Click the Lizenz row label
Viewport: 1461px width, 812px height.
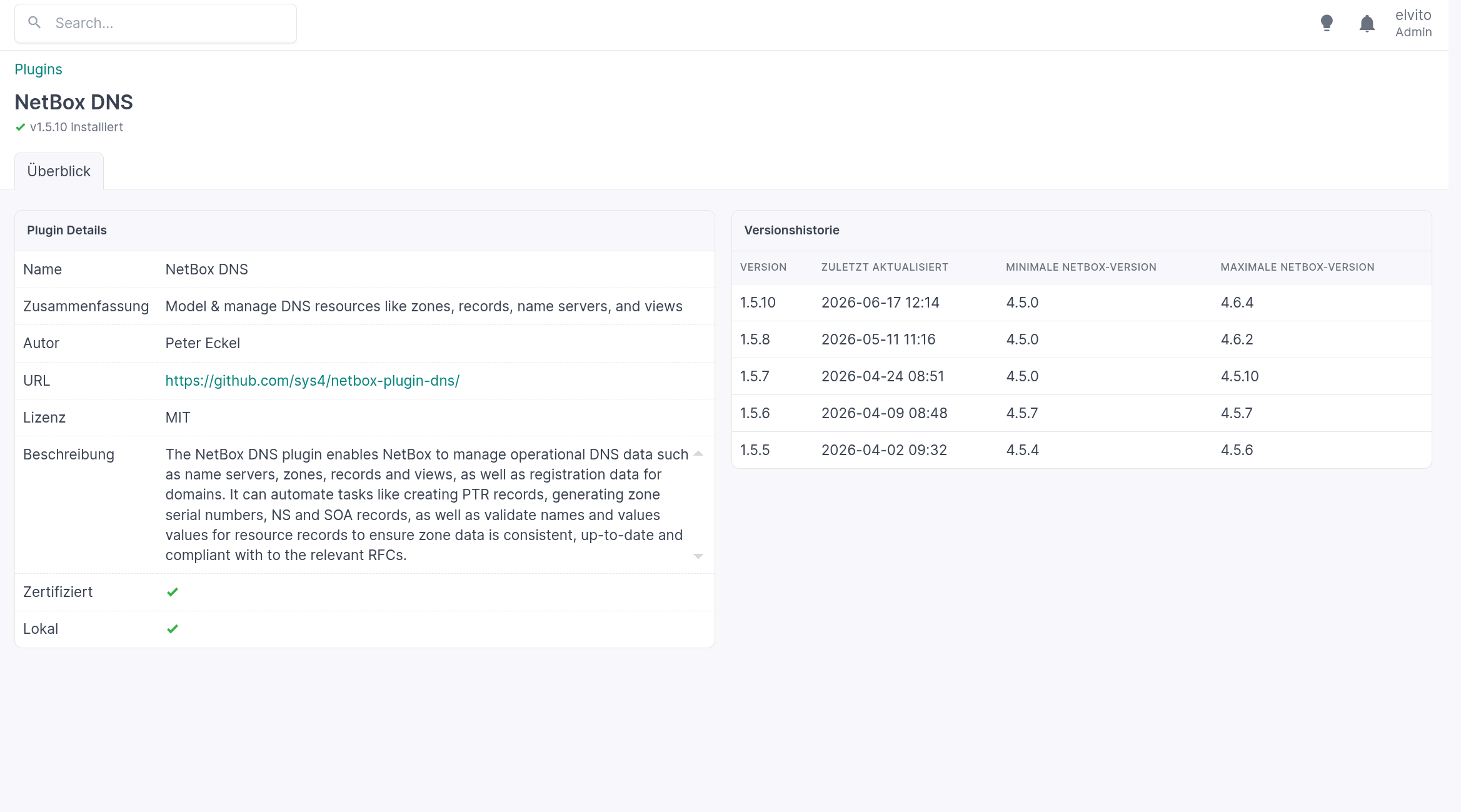44,418
